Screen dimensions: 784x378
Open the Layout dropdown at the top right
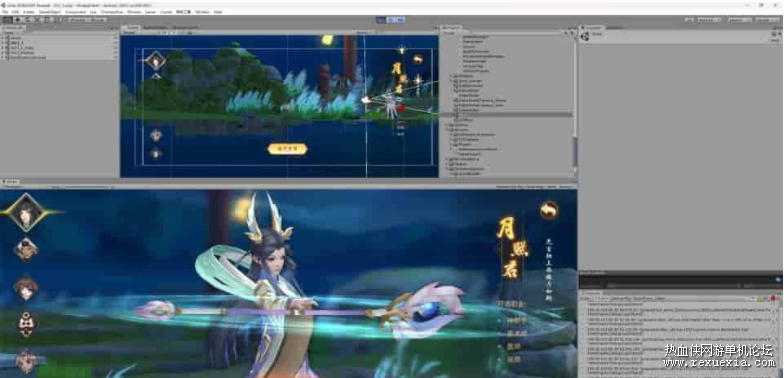(x=764, y=20)
